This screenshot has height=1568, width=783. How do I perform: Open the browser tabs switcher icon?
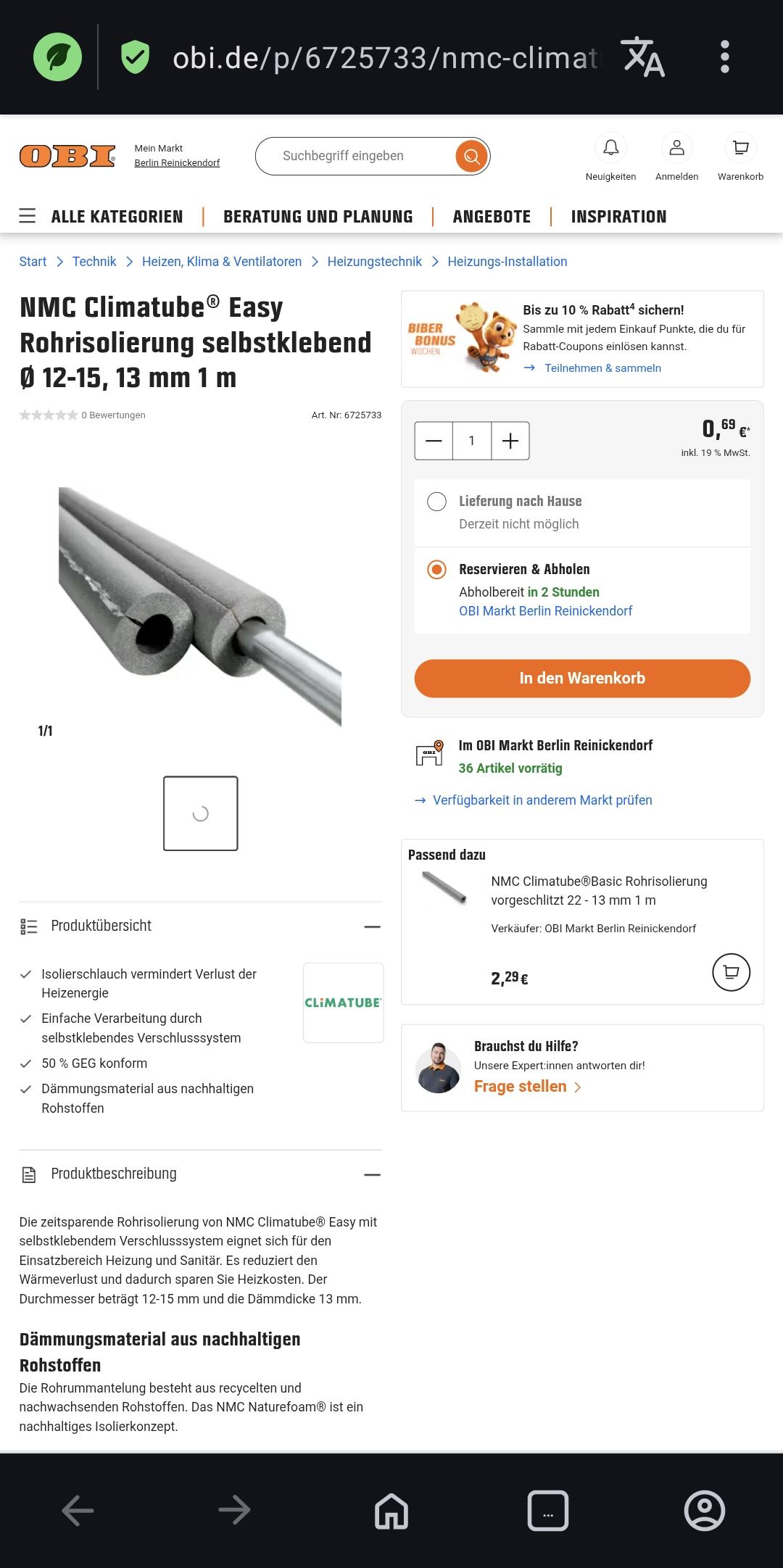[548, 1511]
